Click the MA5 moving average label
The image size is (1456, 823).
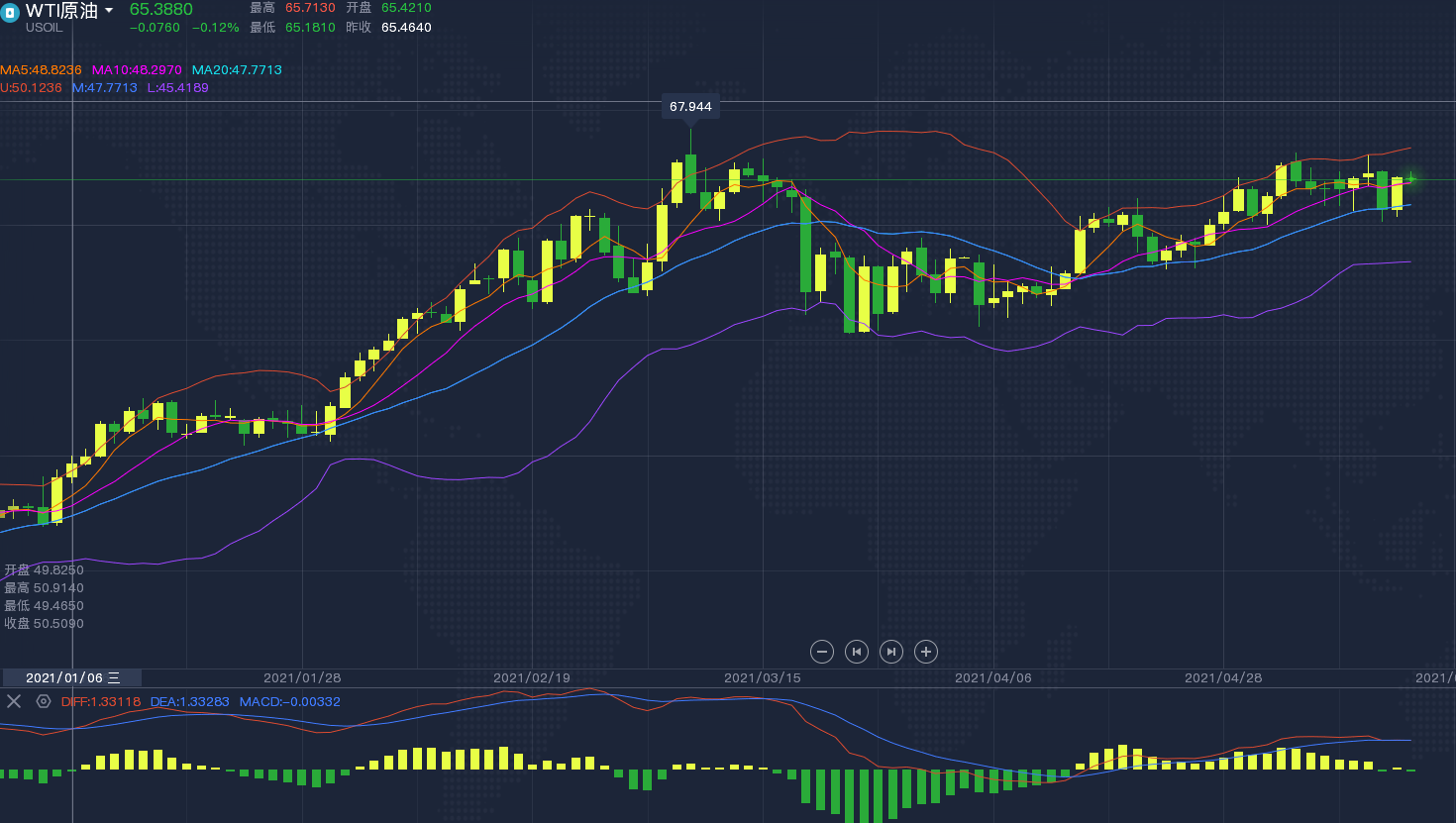click(x=41, y=70)
